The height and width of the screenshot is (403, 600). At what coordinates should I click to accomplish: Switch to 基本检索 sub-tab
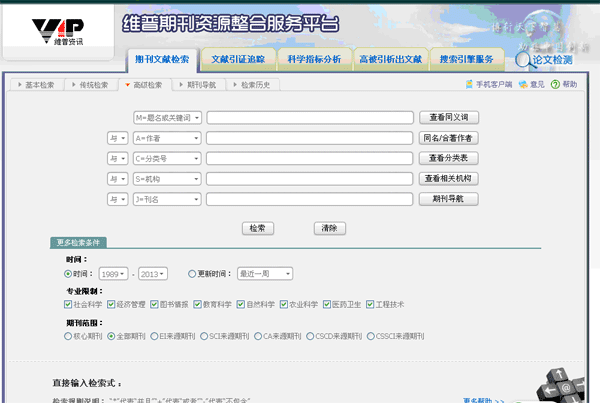[36, 85]
